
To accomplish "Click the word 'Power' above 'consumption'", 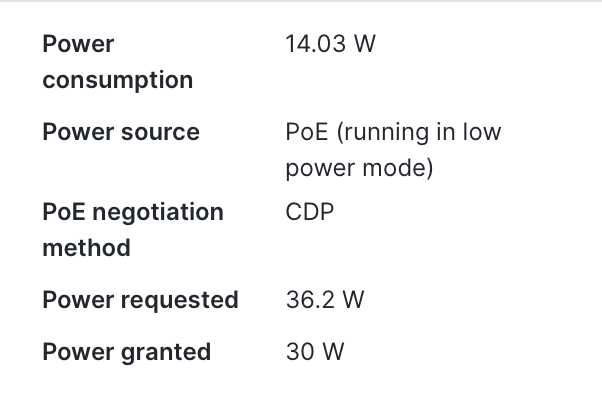I will (x=78, y=44).
